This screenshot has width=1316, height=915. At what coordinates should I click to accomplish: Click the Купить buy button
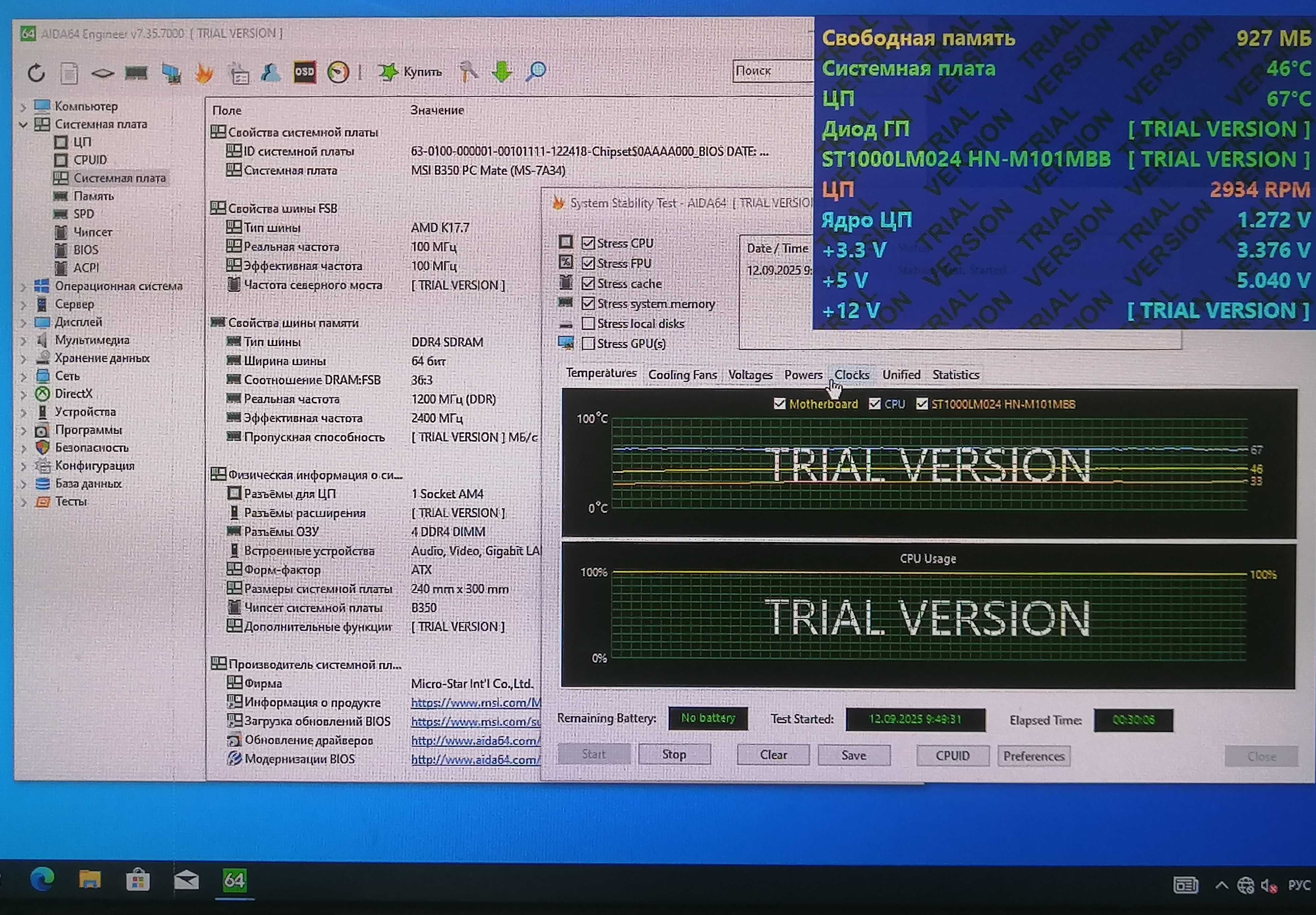410,72
